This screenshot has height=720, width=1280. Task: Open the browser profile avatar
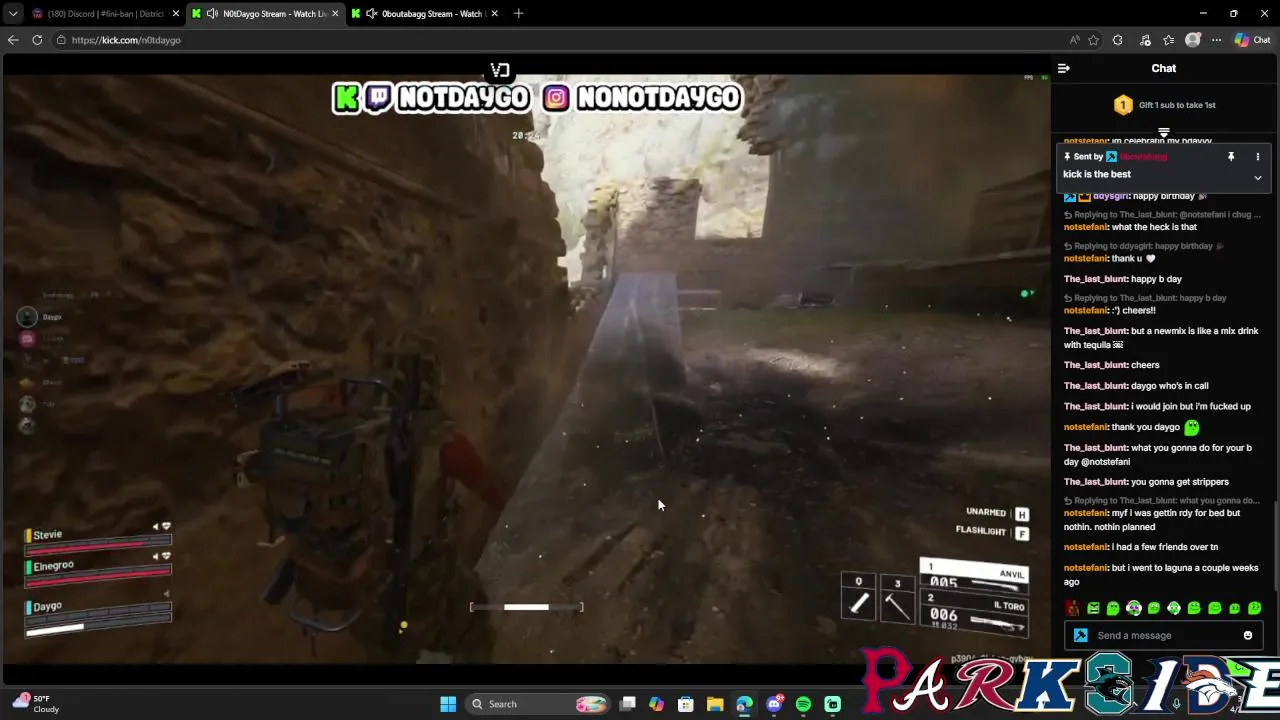coord(1192,40)
